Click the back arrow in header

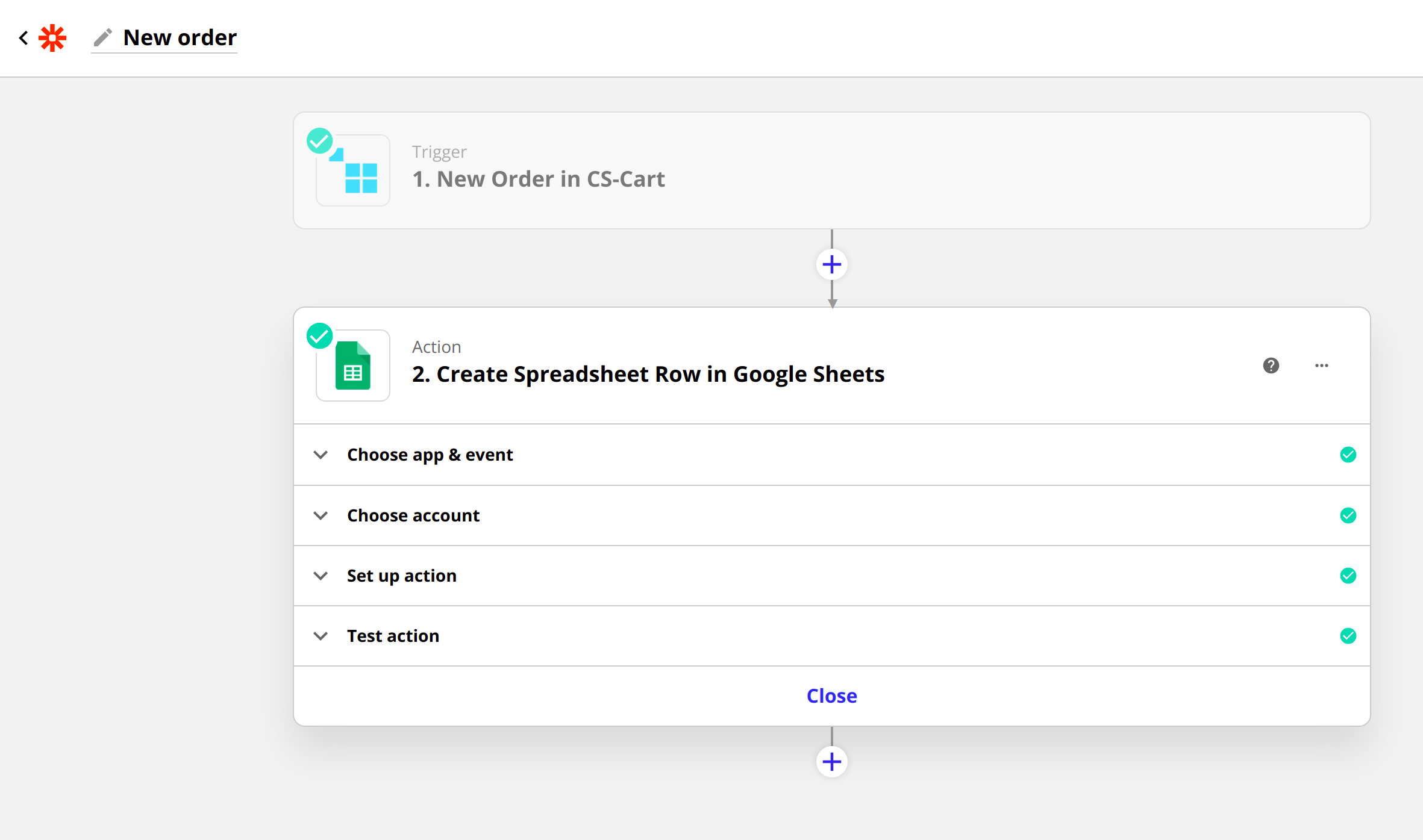coord(23,38)
